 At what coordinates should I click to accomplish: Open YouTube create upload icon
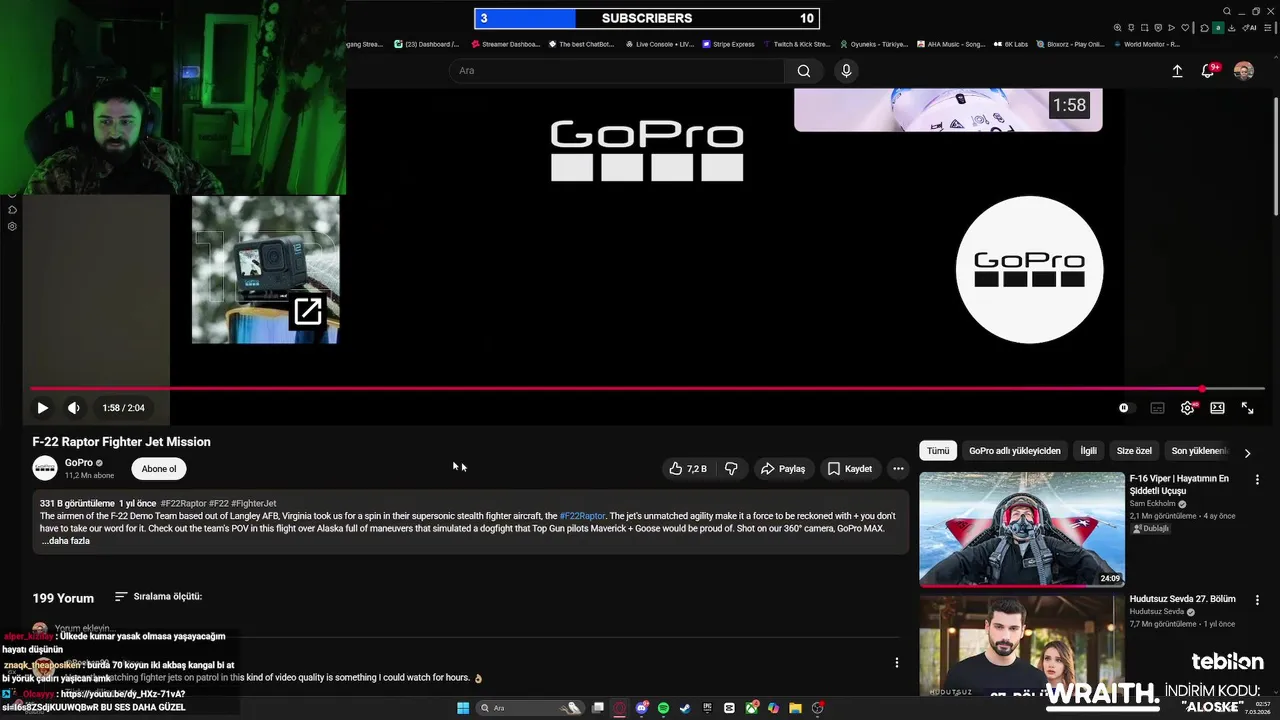(x=1177, y=71)
